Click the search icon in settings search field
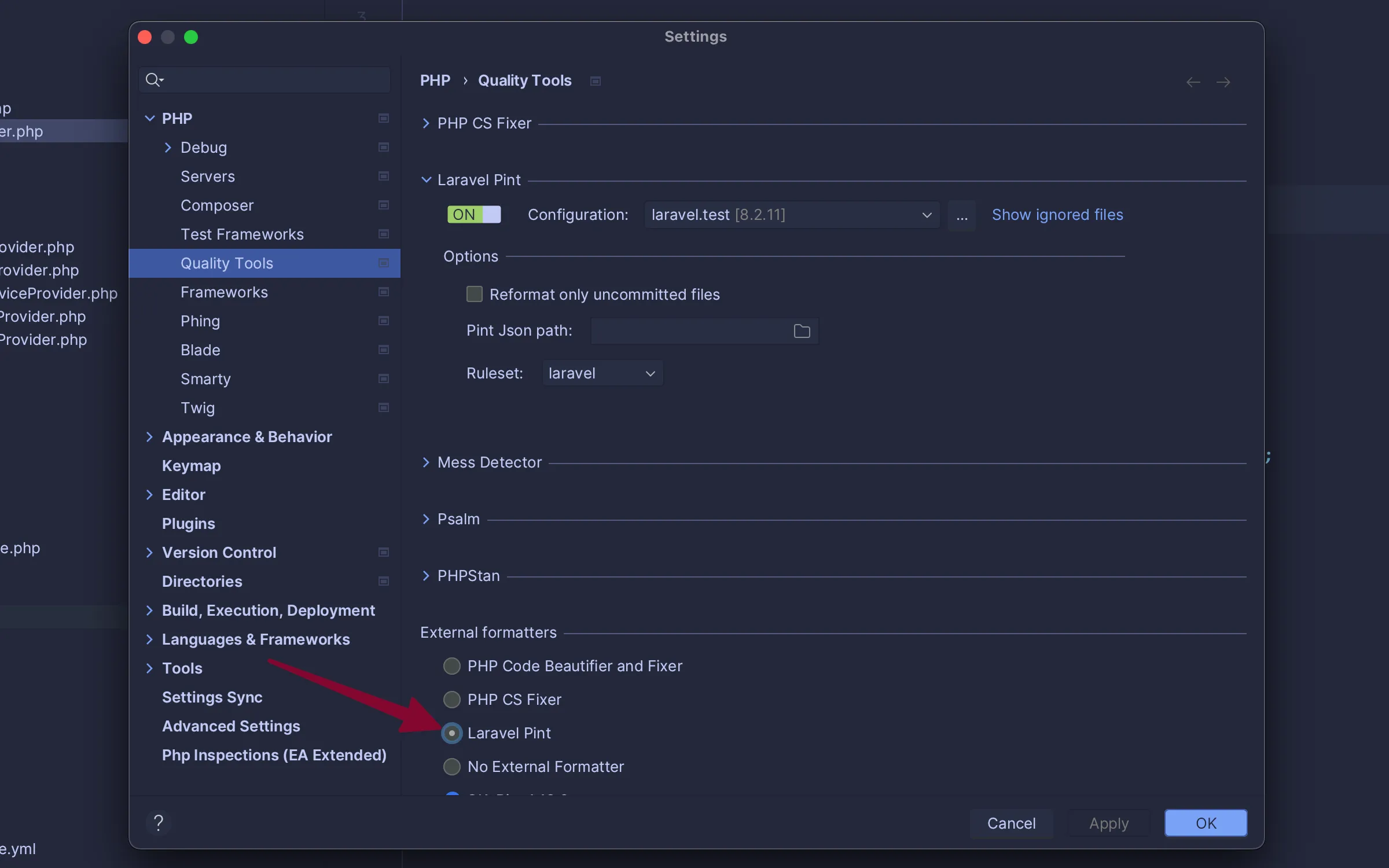The image size is (1389, 868). (x=154, y=80)
